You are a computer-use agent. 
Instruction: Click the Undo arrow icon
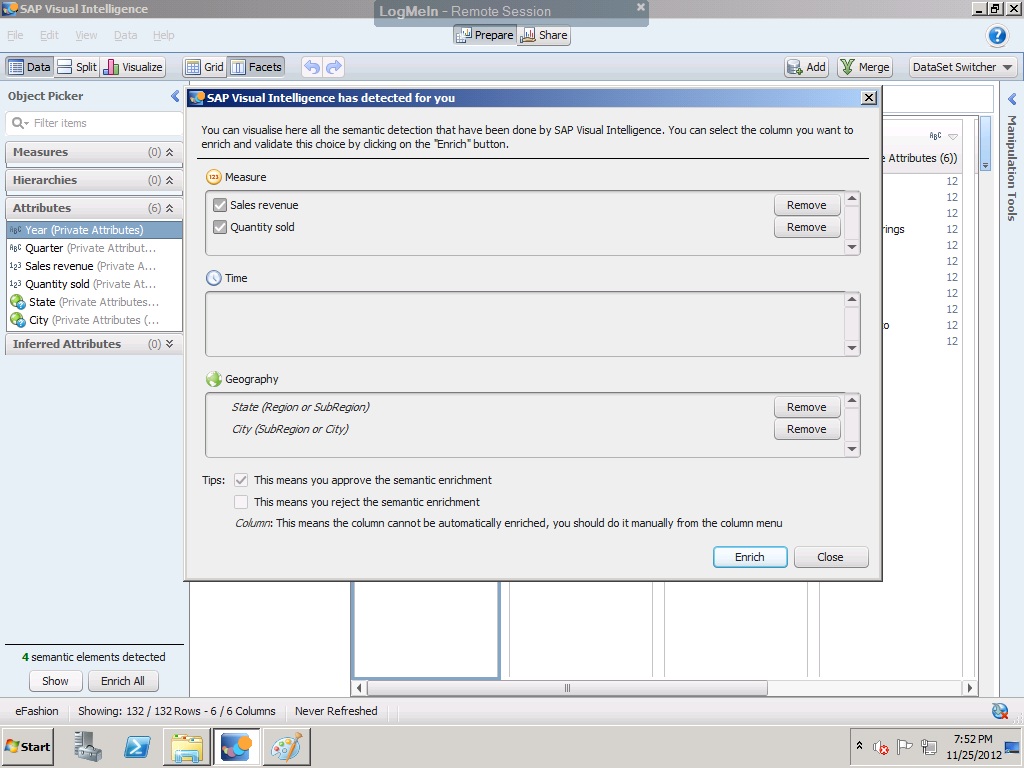[312, 67]
